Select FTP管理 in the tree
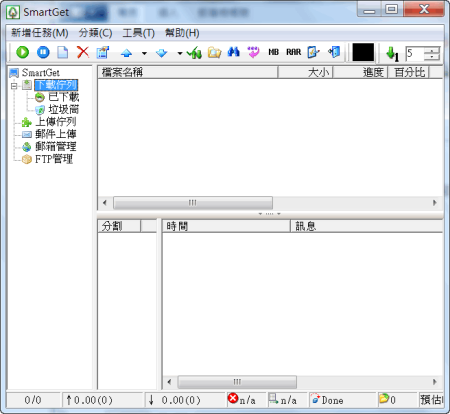This screenshot has width=450, height=414. coord(54,159)
